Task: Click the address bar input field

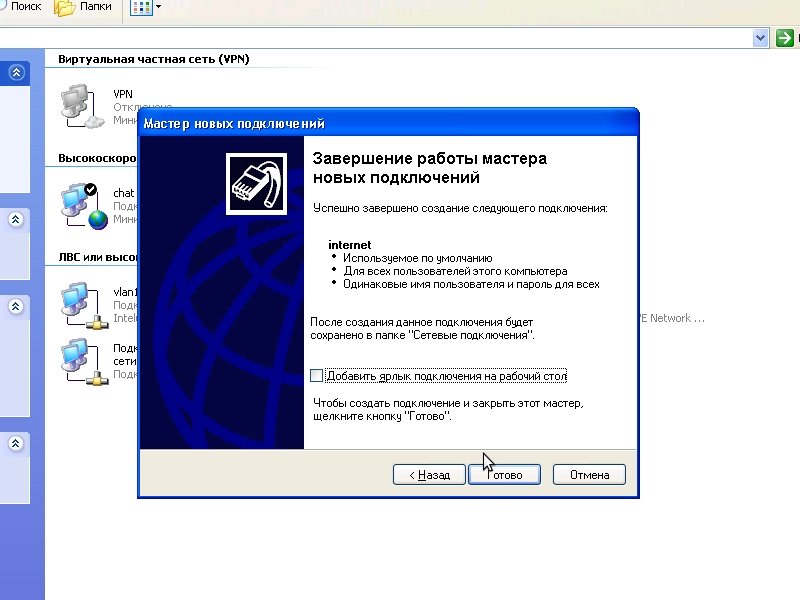Action: click(x=375, y=38)
